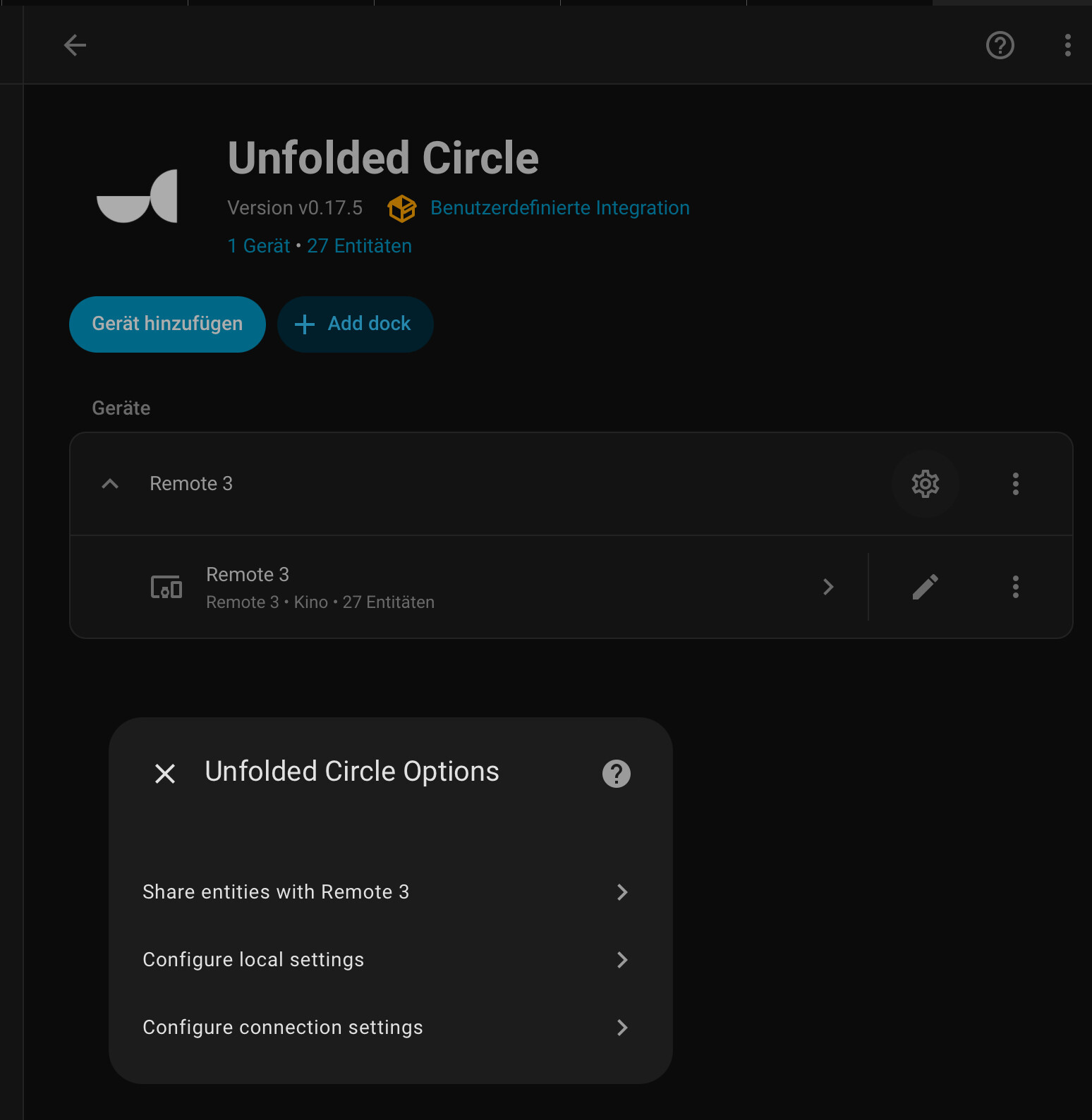The image size is (1092, 1120).
Task: Open the top bar overflow menu
Action: point(1067,45)
